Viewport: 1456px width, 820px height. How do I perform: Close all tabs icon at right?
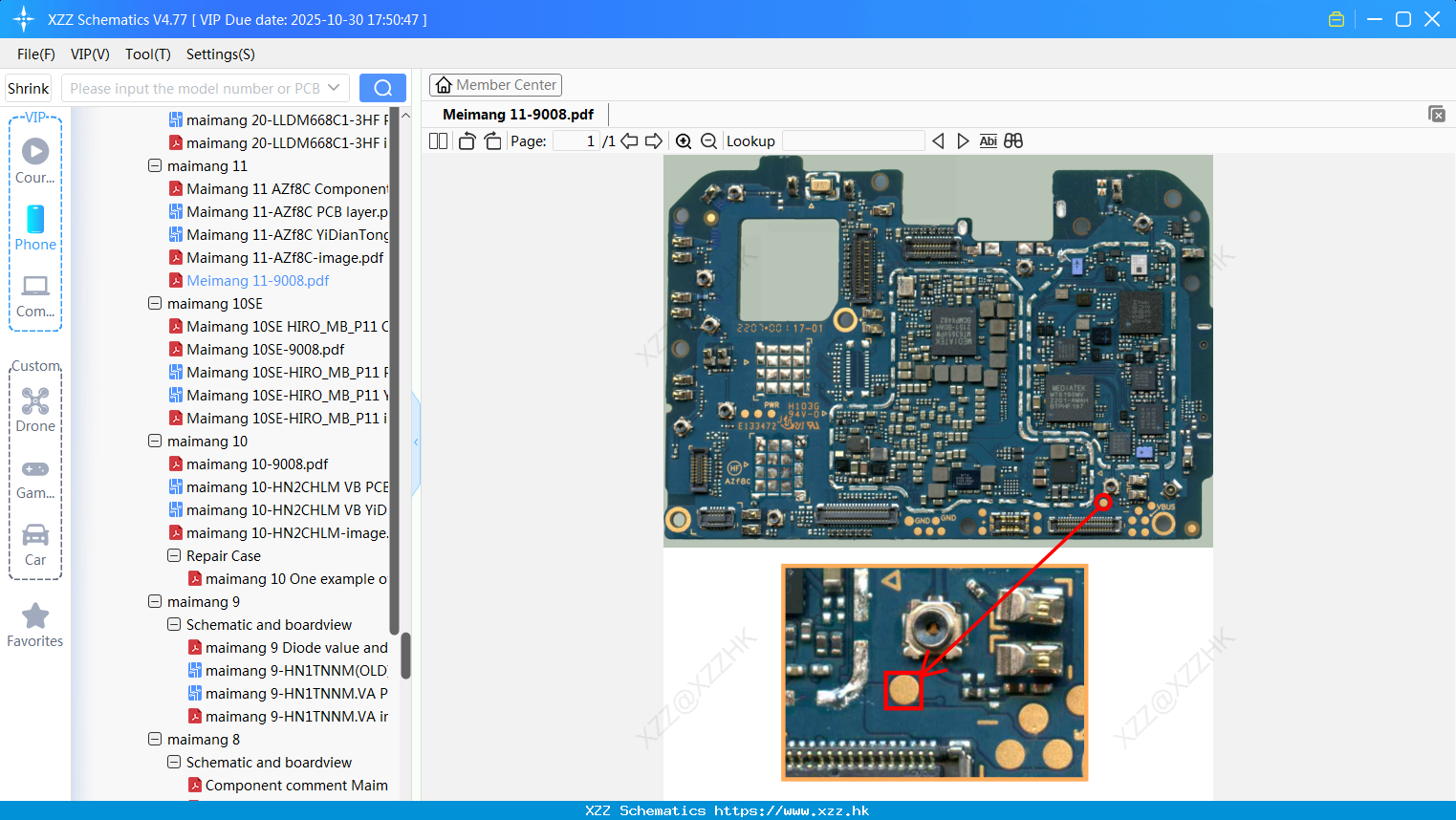1436,114
